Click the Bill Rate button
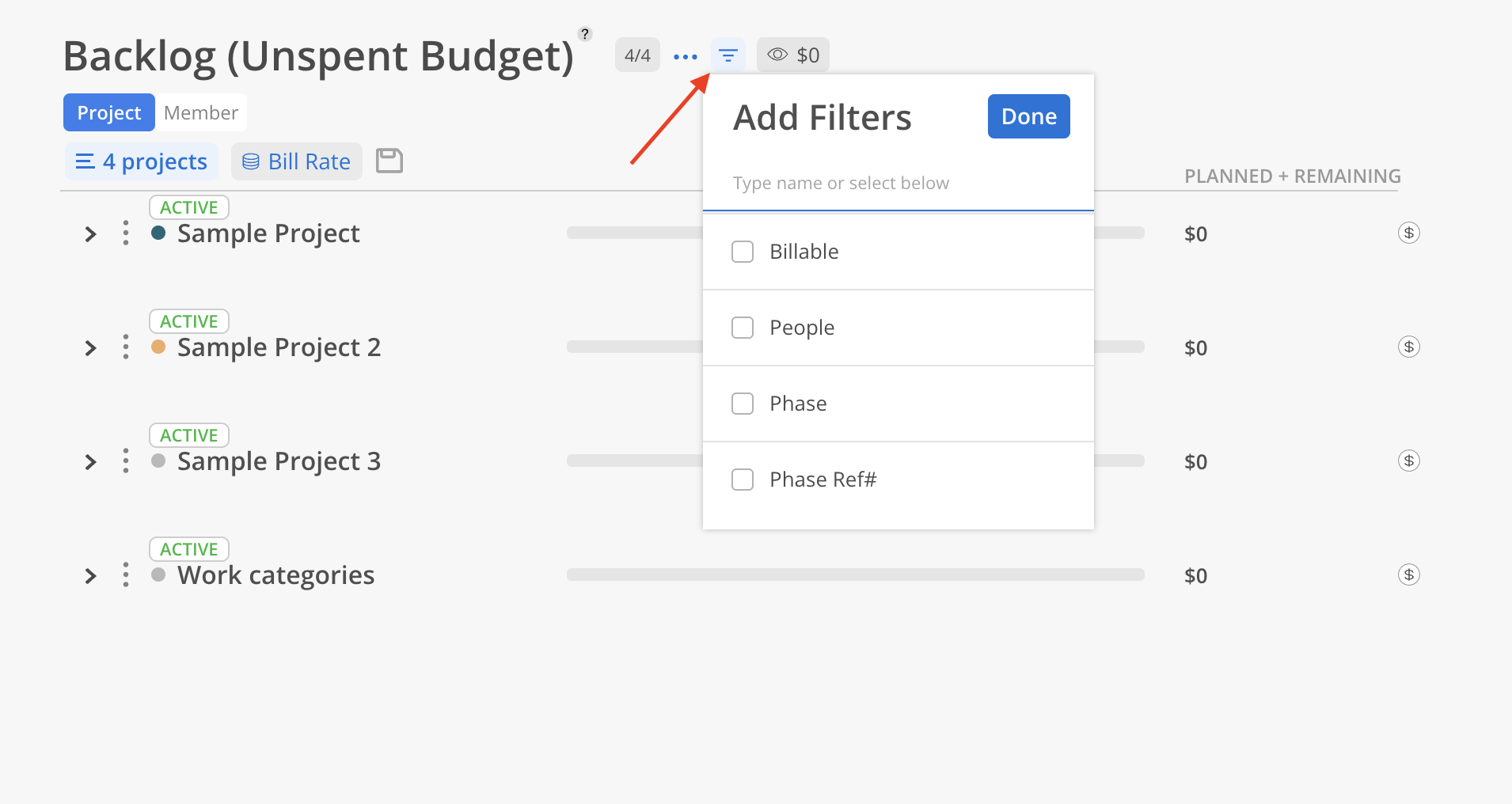This screenshot has width=1512, height=804. pos(297,161)
